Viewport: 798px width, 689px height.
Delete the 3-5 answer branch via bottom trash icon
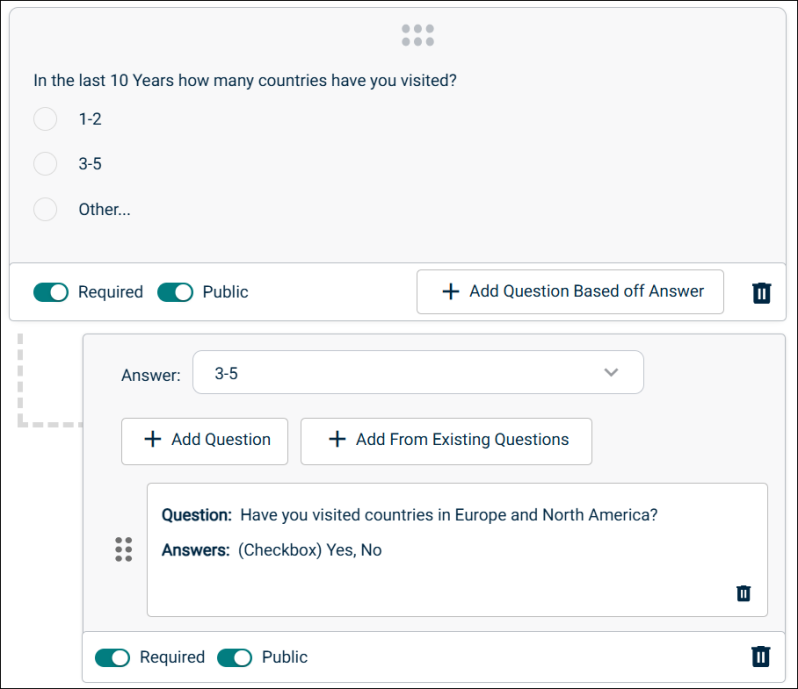click(761, 656)
